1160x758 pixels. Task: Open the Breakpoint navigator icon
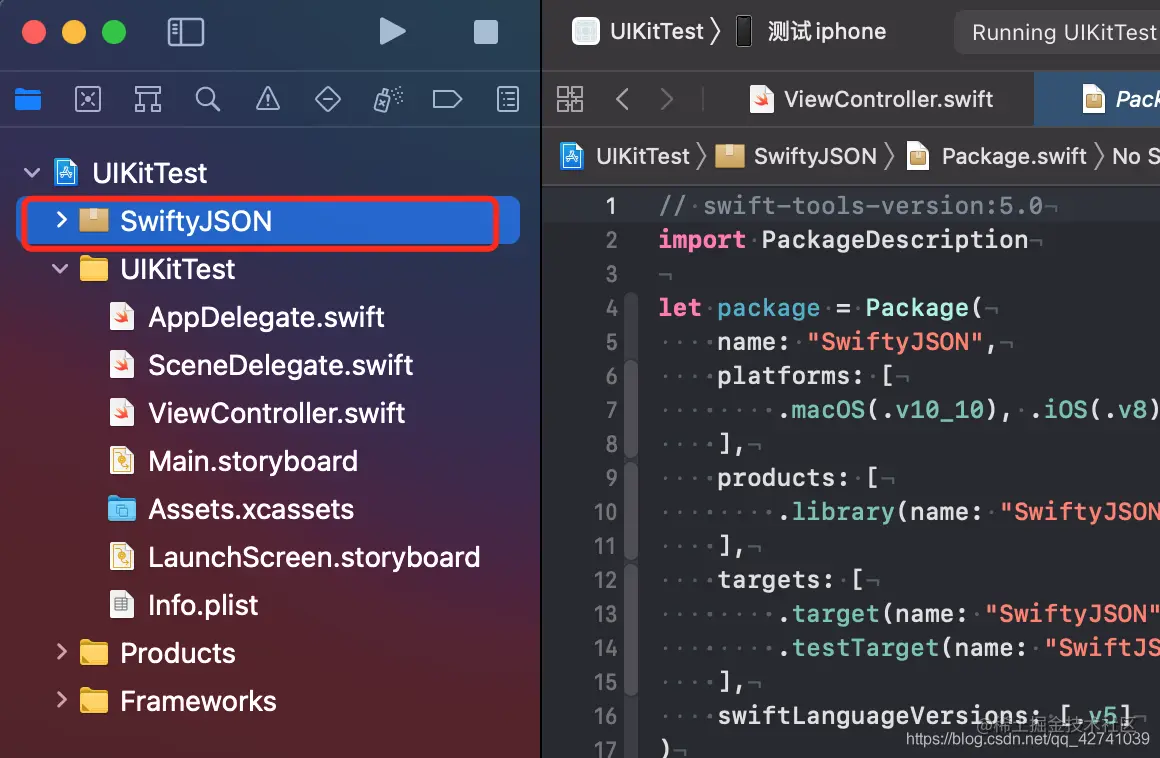point(448,98)
